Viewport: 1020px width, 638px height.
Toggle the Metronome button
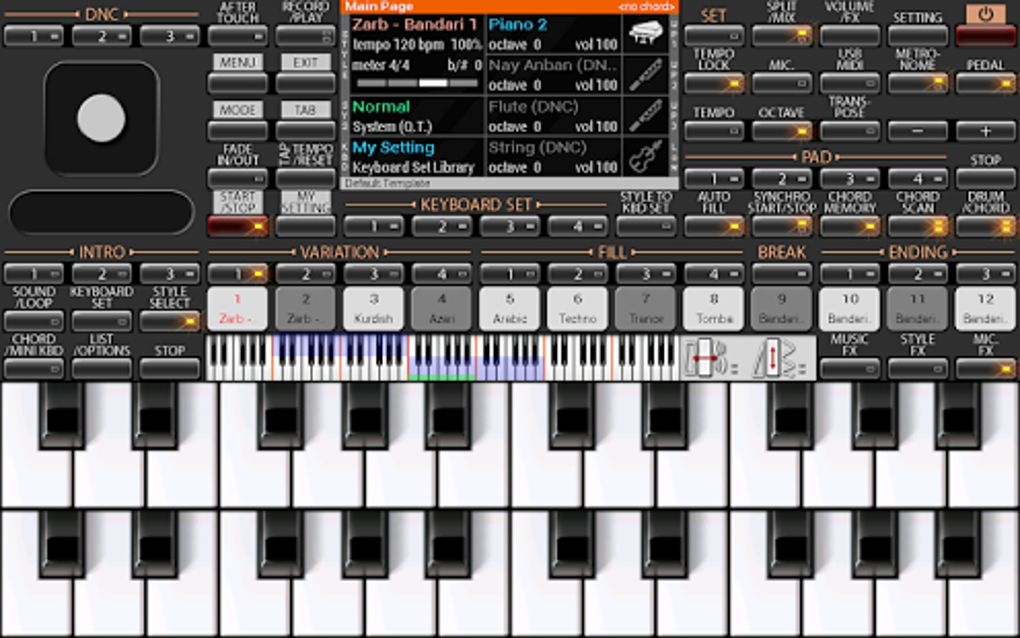click(917, 85)
